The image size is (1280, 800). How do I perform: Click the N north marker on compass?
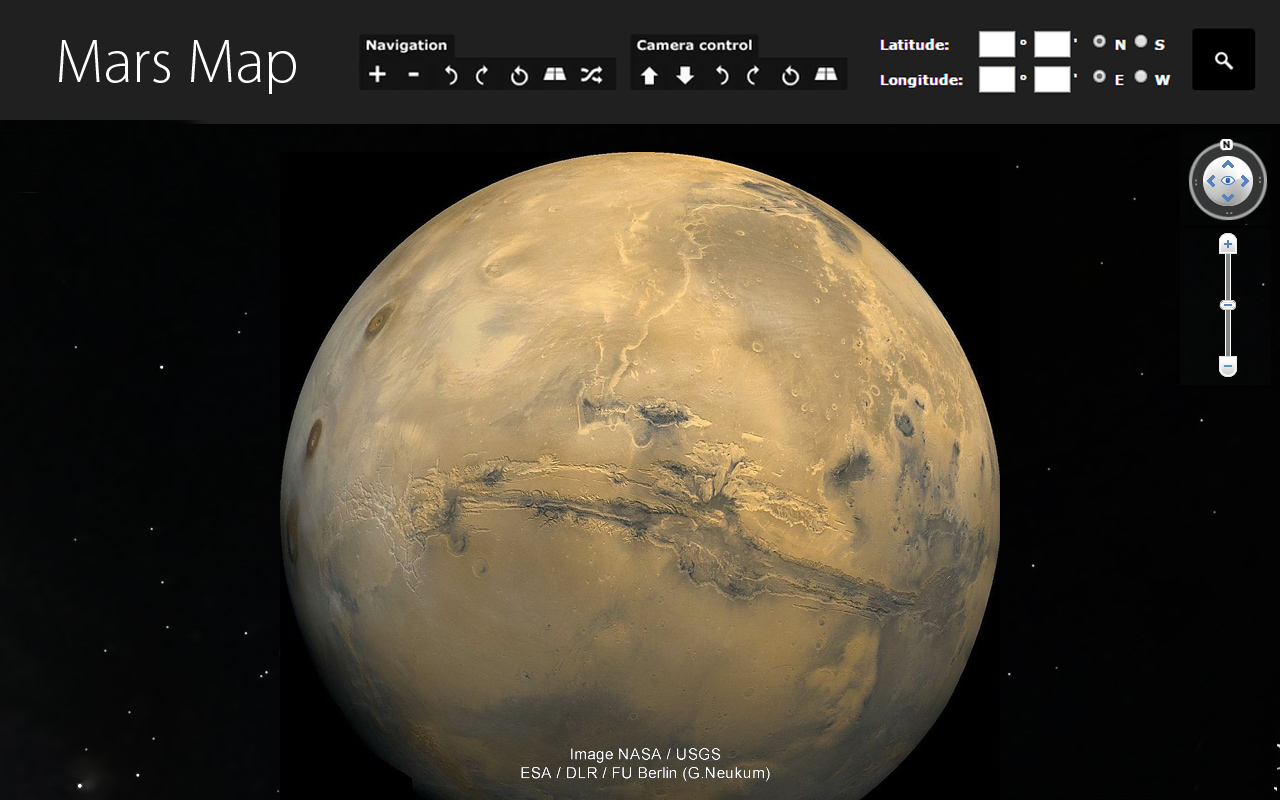[x=1227, y=145]
